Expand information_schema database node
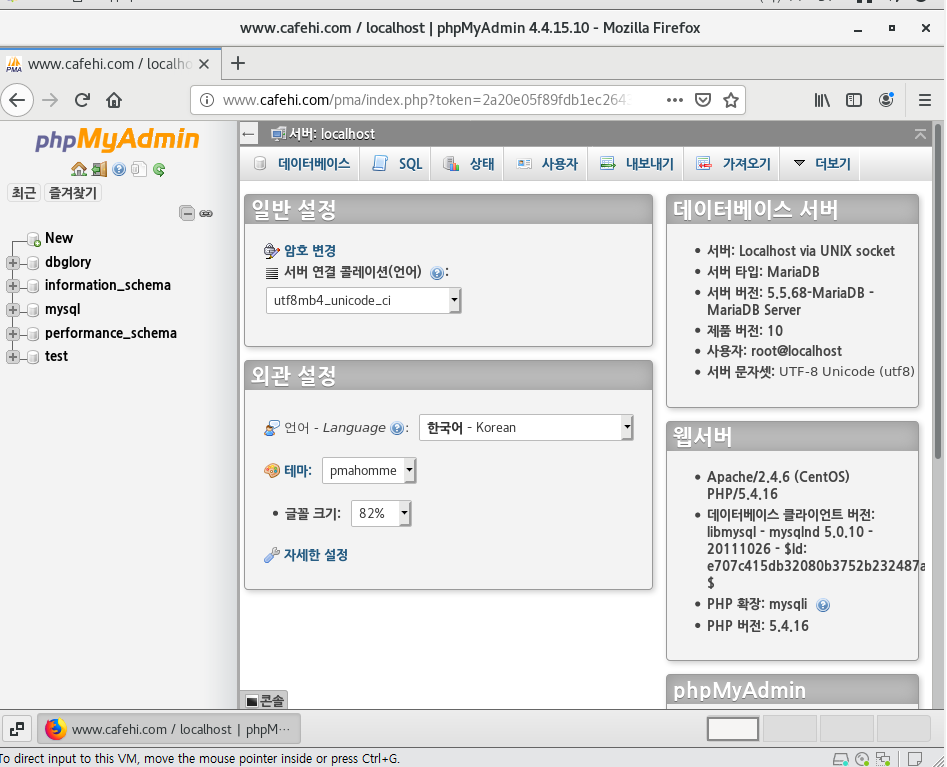 point(13,285)
